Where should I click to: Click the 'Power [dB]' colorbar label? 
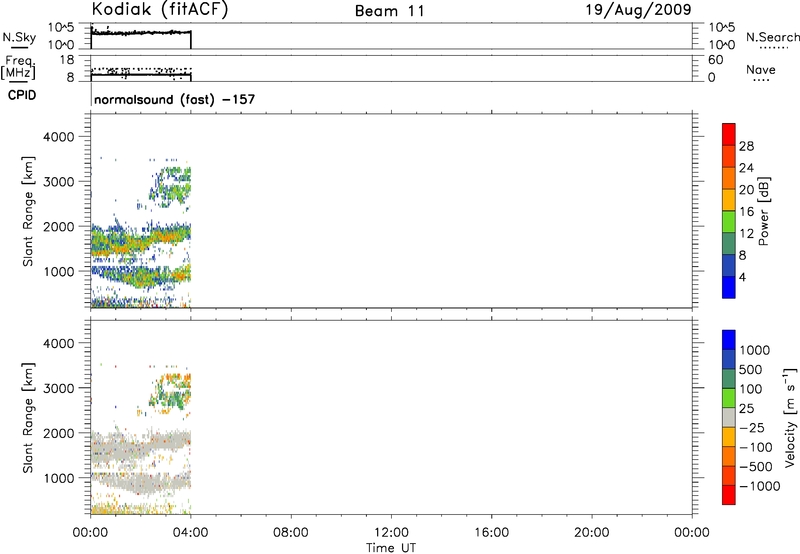point(764,211)
